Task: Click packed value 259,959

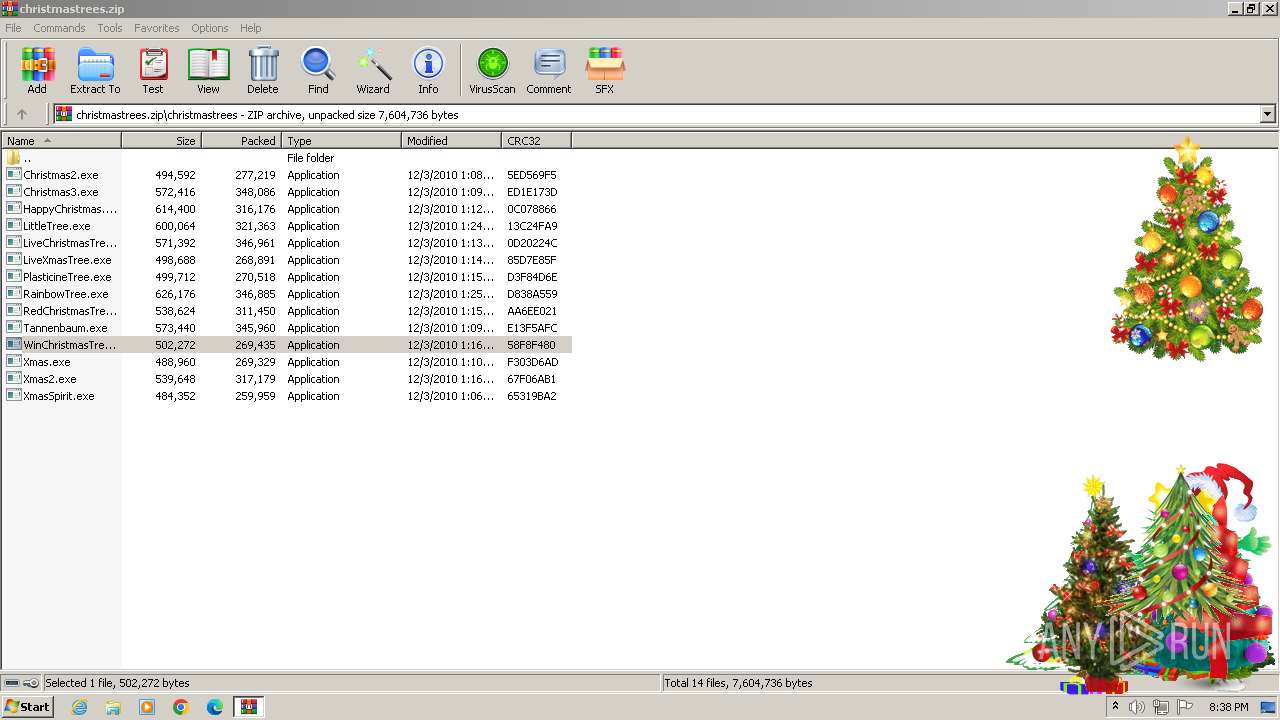Action: (x=255, y=396)
